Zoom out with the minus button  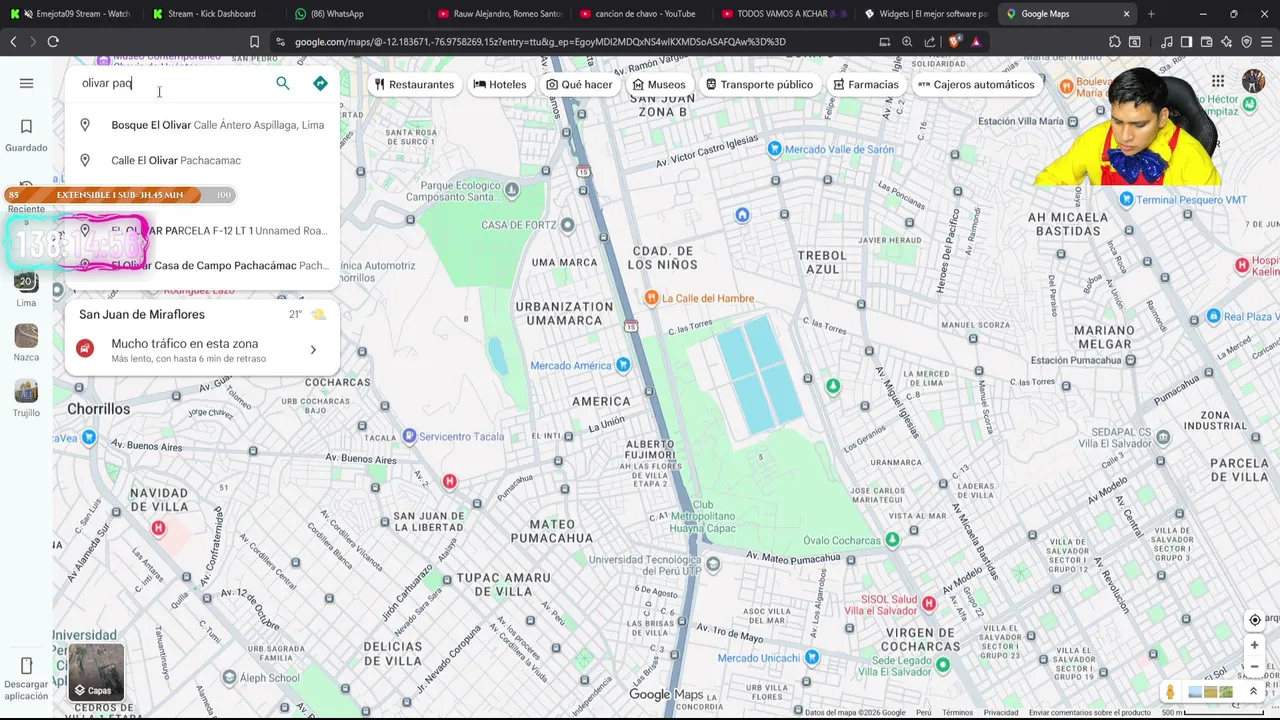point(1254,667)
